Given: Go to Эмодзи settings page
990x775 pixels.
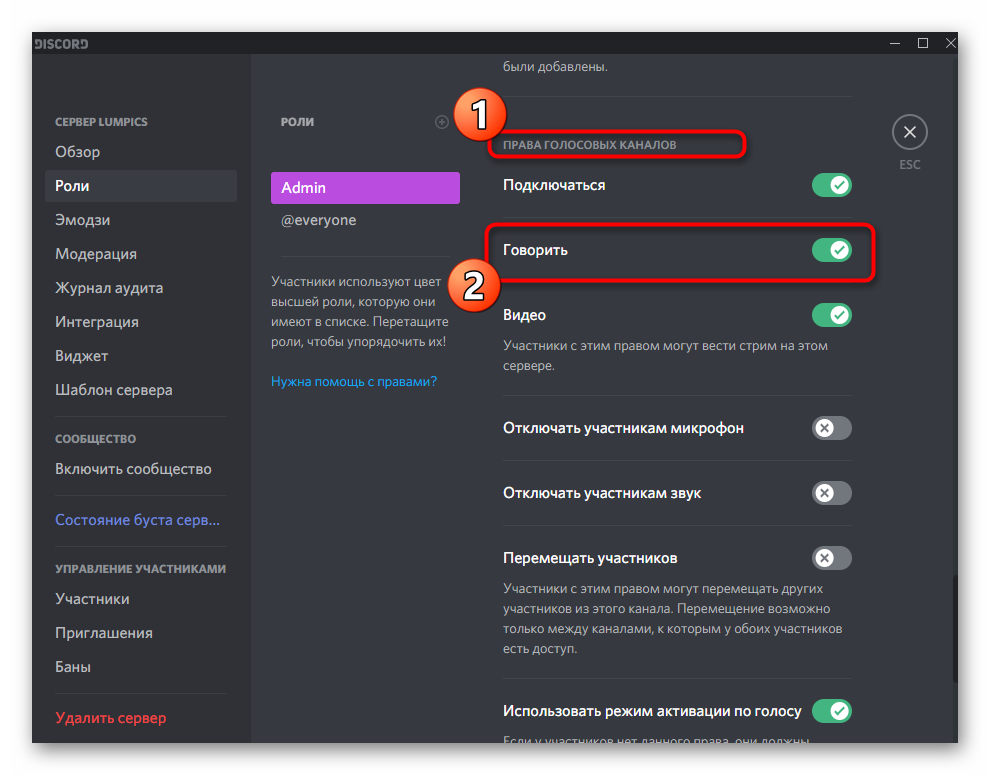Looking at the screenshot, I should pyautogui.click(x=83, y=220).
